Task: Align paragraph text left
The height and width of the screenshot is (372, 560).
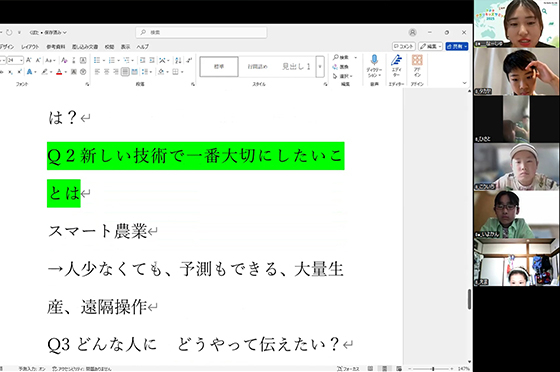Action: point(97,72)
